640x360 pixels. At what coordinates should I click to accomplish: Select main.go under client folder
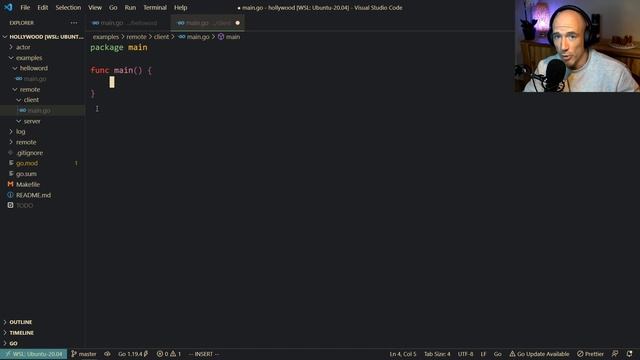tap(43, 110)
